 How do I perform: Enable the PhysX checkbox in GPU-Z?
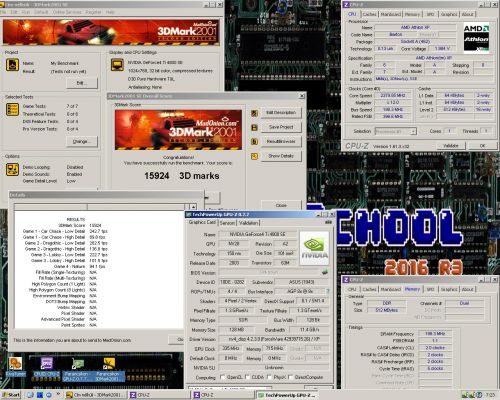[x=269, y=377]
